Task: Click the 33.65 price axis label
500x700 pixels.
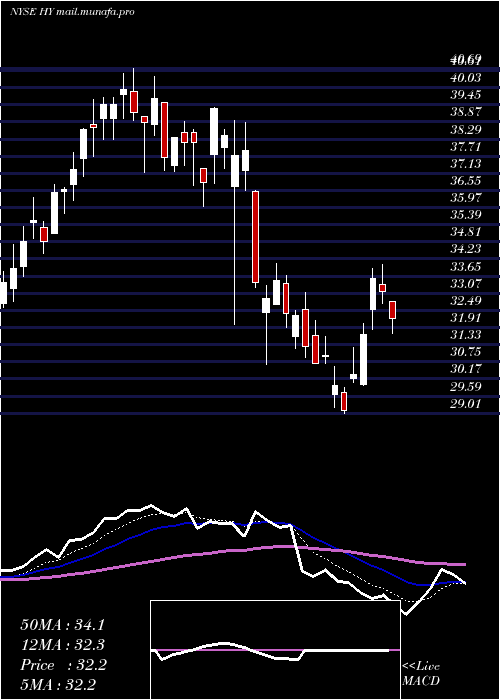Action: (465, 267)
